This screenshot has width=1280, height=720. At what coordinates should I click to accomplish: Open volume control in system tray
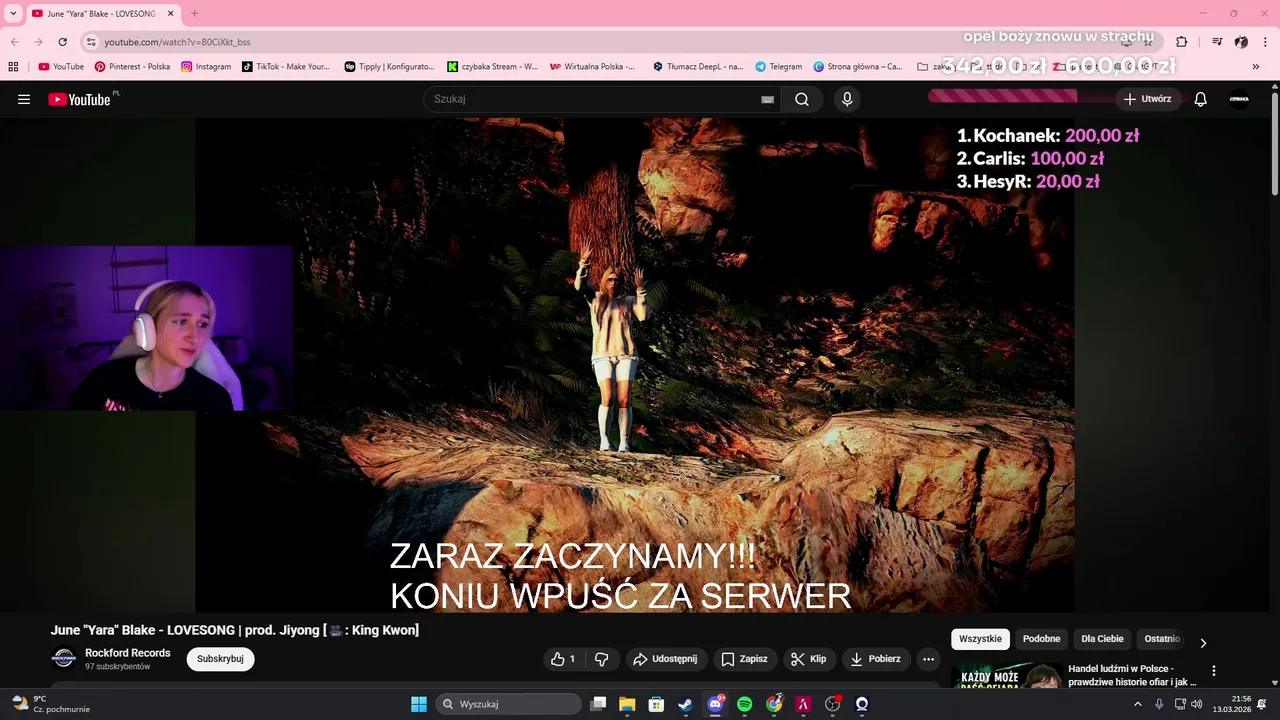1196,704
